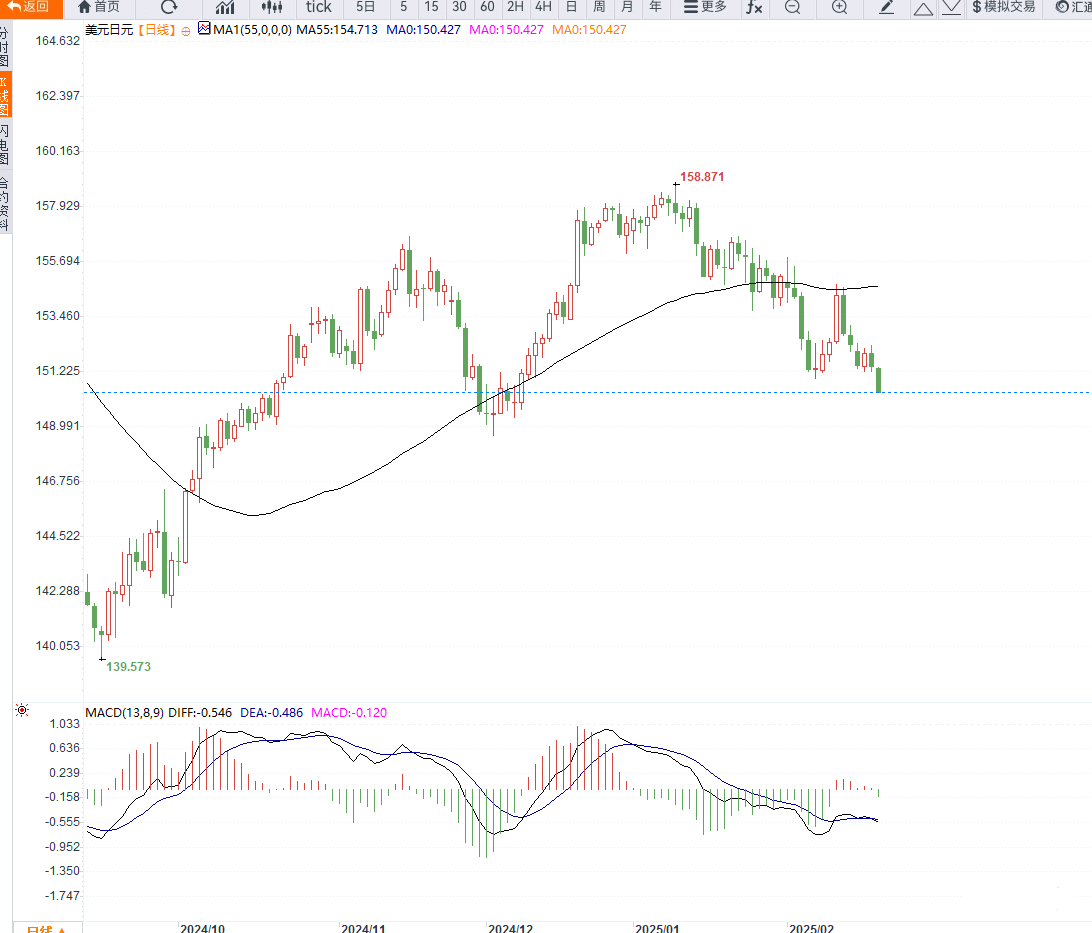Open the 合约资料 side tab
This screenshot has width=1092, height=933.
point(5,203)
